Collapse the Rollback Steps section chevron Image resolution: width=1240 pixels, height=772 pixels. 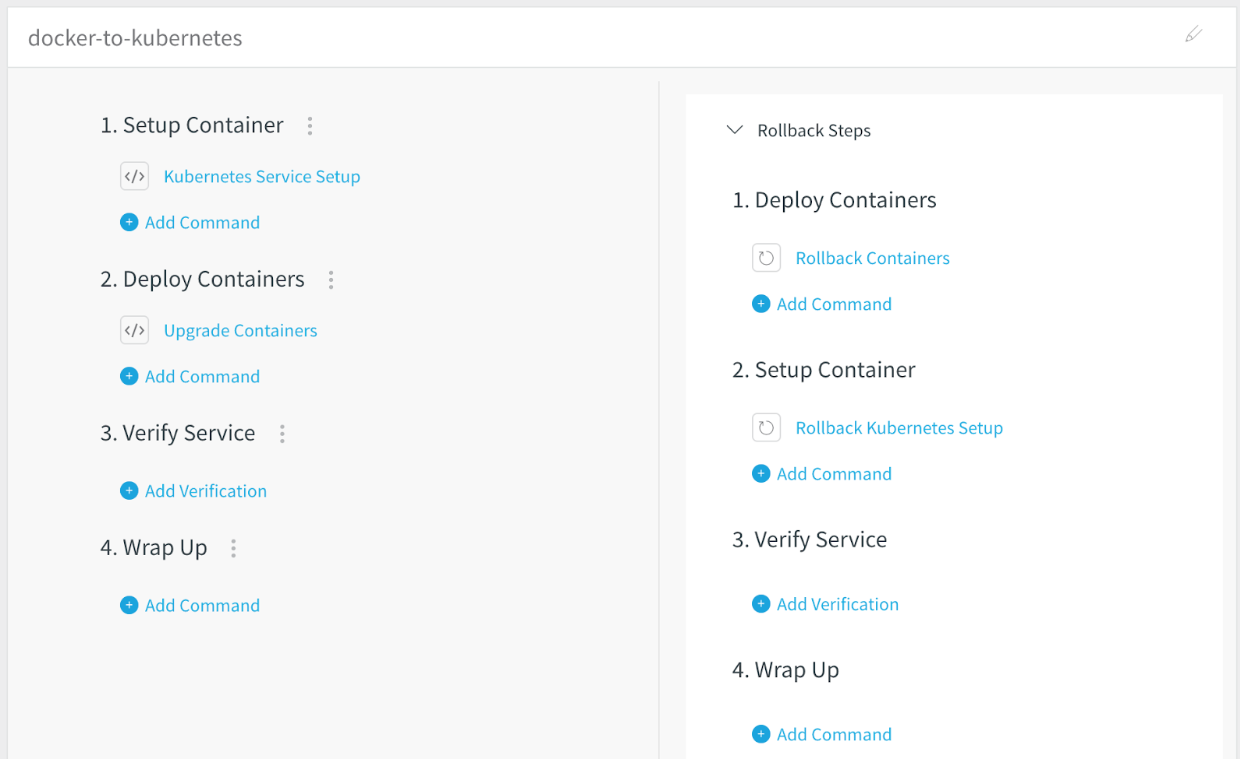point(735,131)
